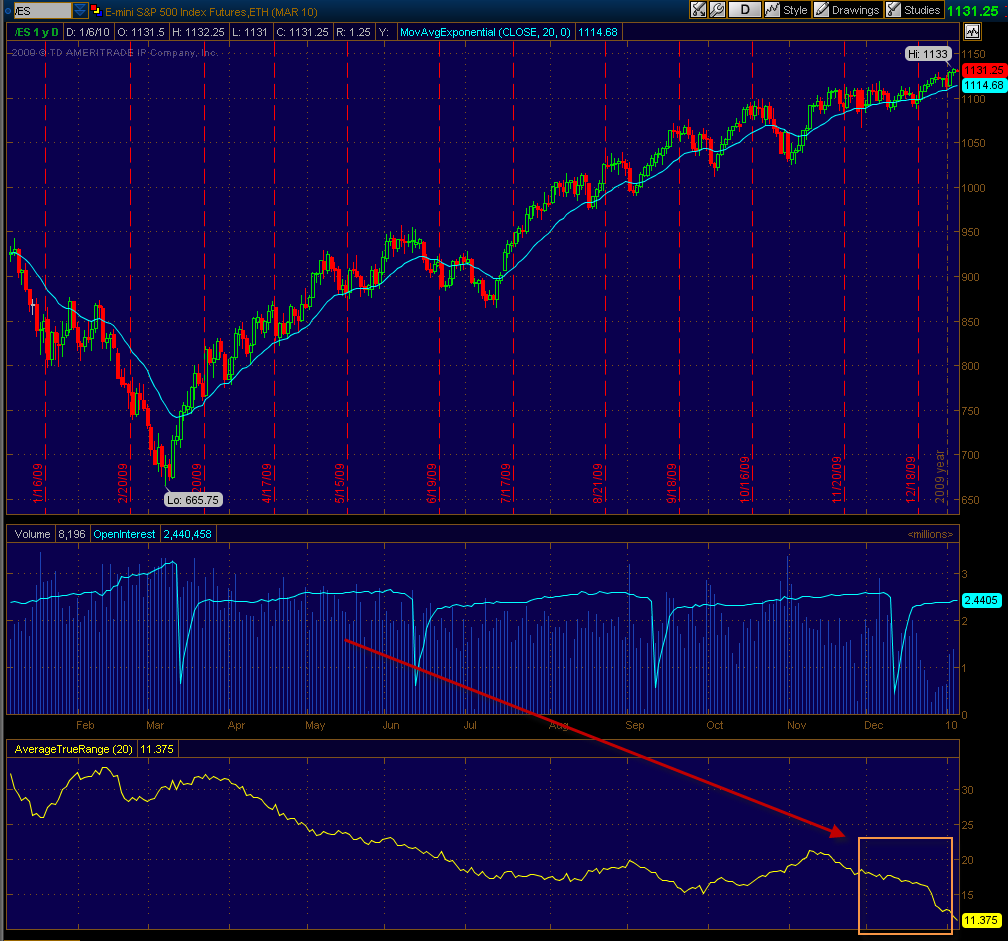Click the Feb label on time axis
The image size is (1008, 941).
point(85,725)
